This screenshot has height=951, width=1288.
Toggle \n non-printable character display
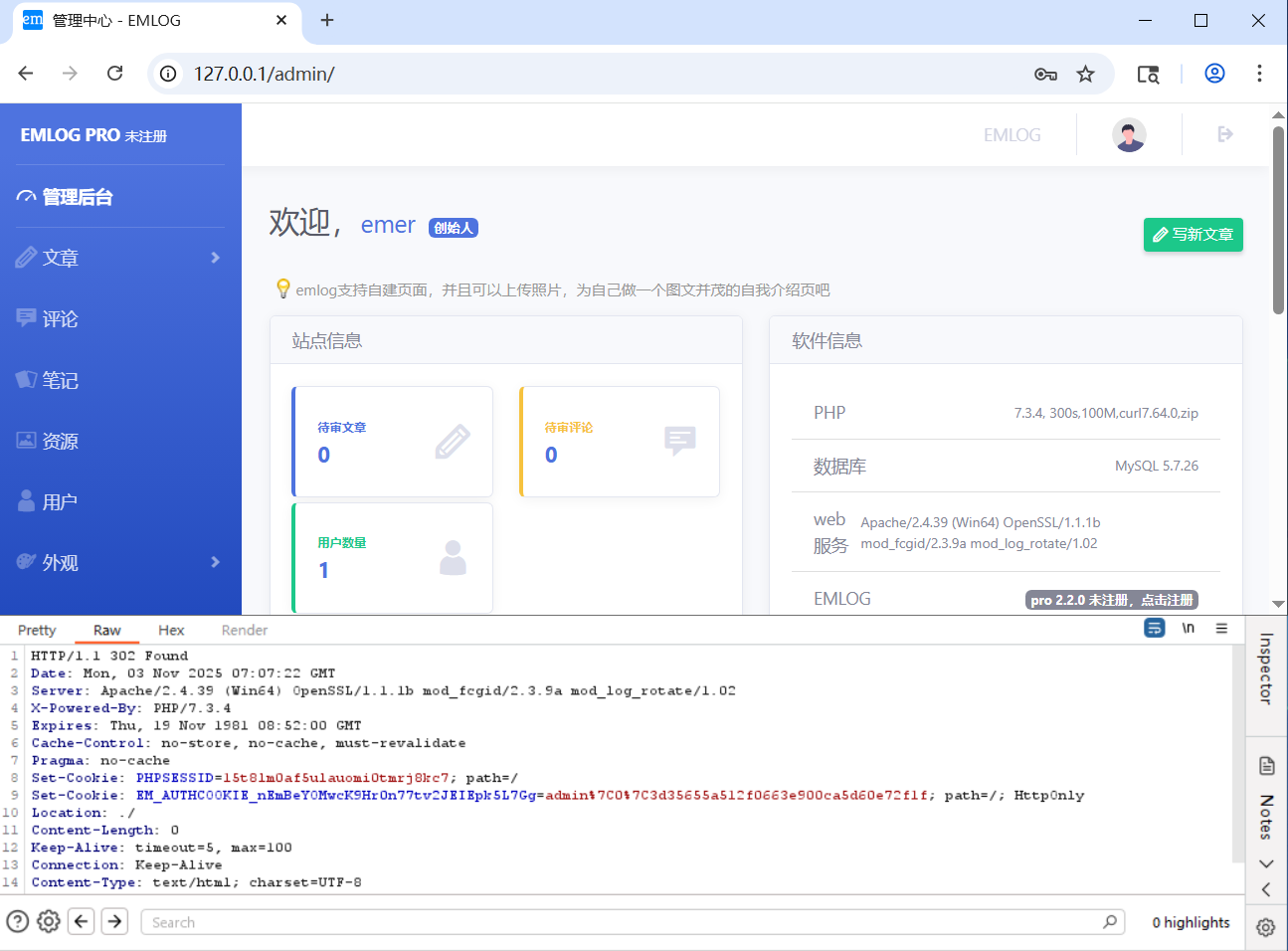(1190, 628)
